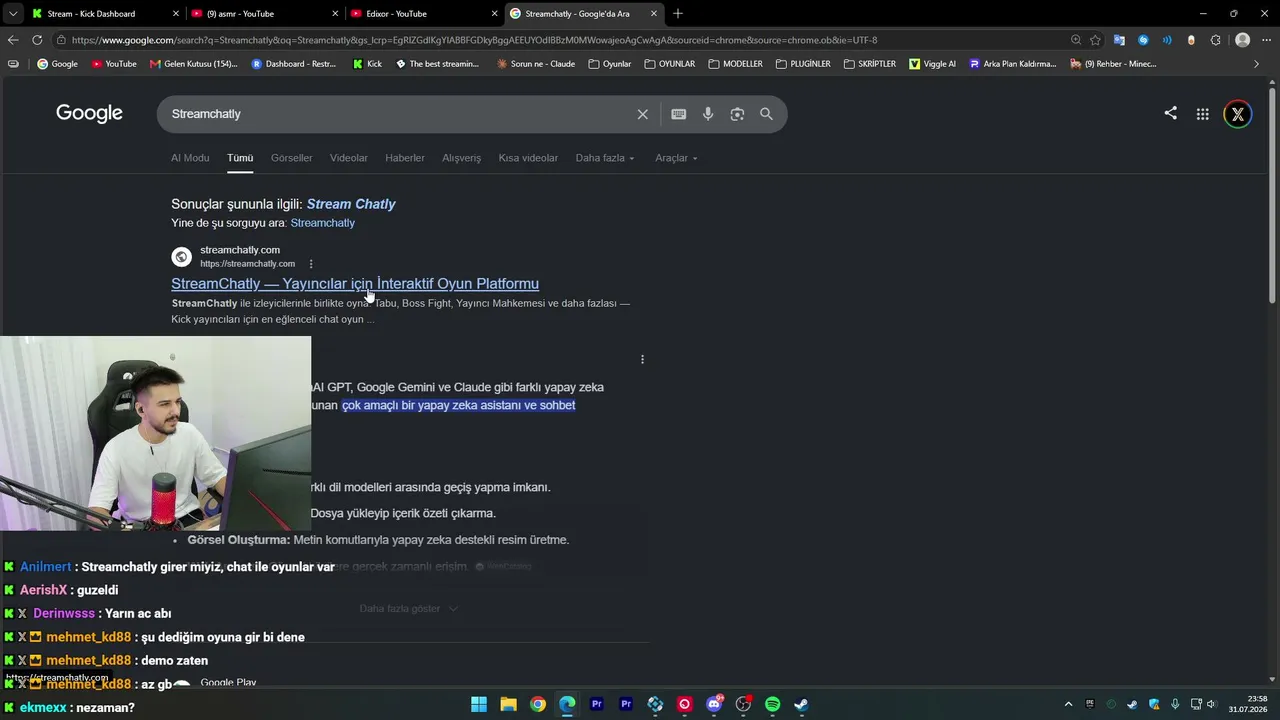This screenshot has width=1280, height=720.
Task: Go to the Google homepage logo
Action: pos(89,113)
